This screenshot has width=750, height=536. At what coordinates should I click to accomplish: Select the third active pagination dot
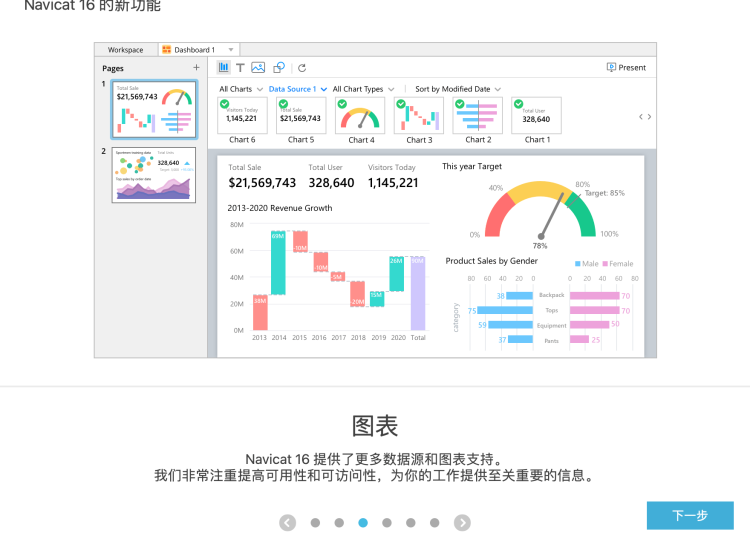point(363,523)
